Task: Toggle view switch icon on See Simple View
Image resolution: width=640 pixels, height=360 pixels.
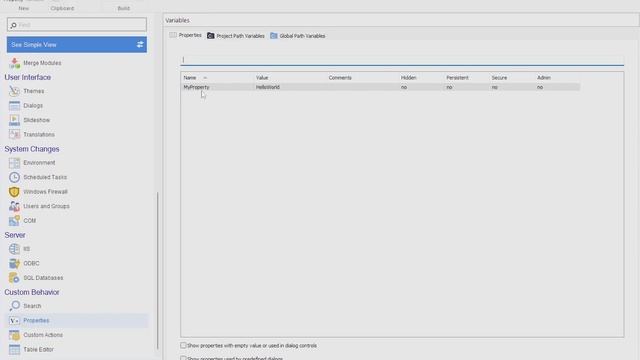Action: [140, 44]
